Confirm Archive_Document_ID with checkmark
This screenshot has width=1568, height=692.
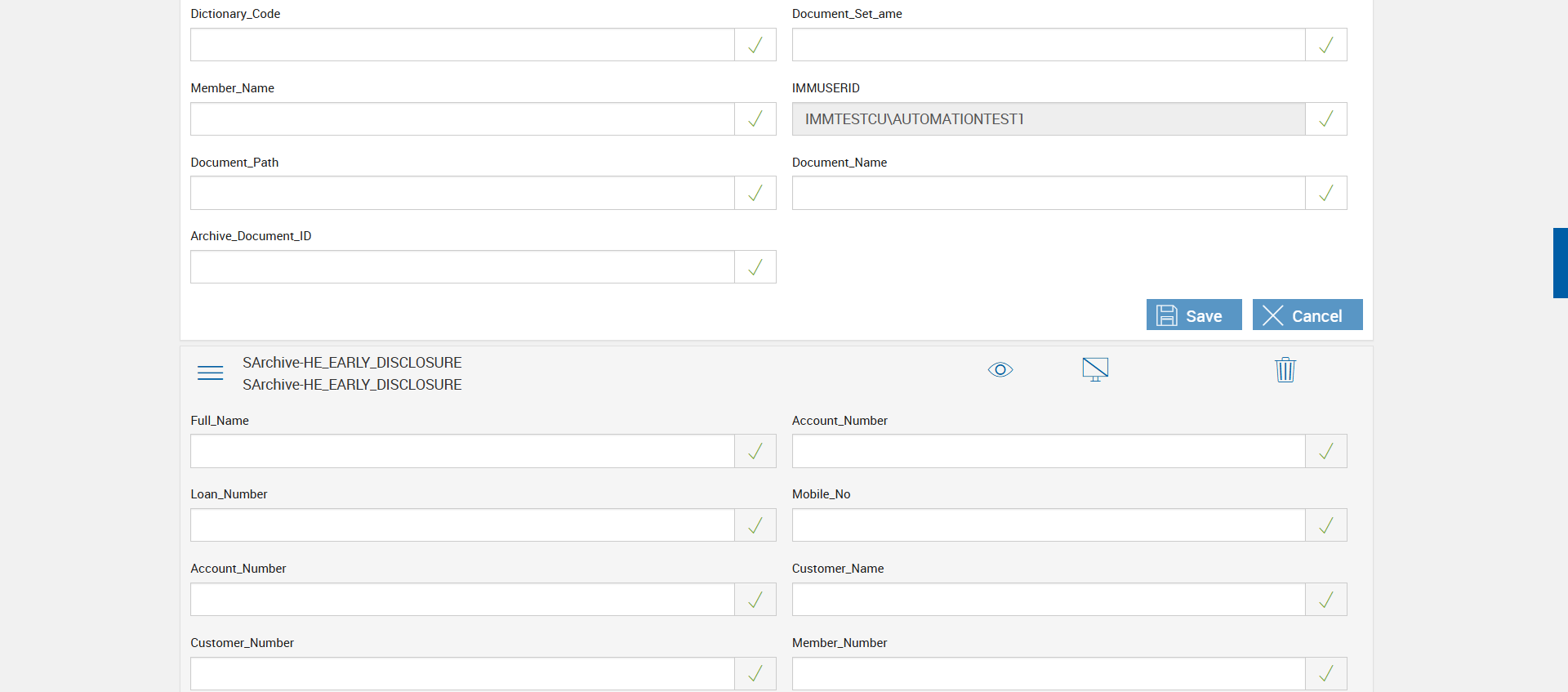pos(755,267)
